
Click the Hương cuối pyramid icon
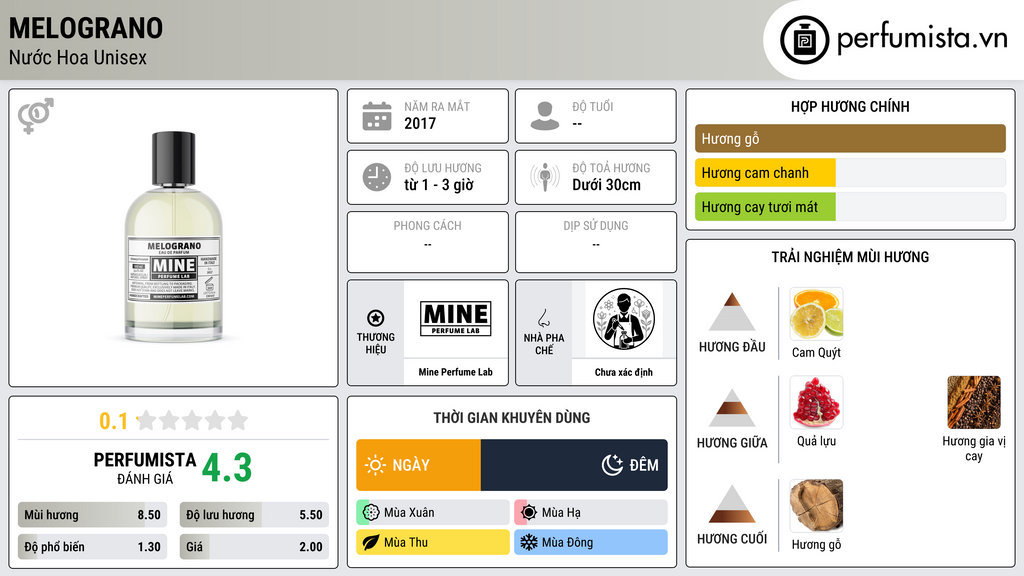point(732,504)
